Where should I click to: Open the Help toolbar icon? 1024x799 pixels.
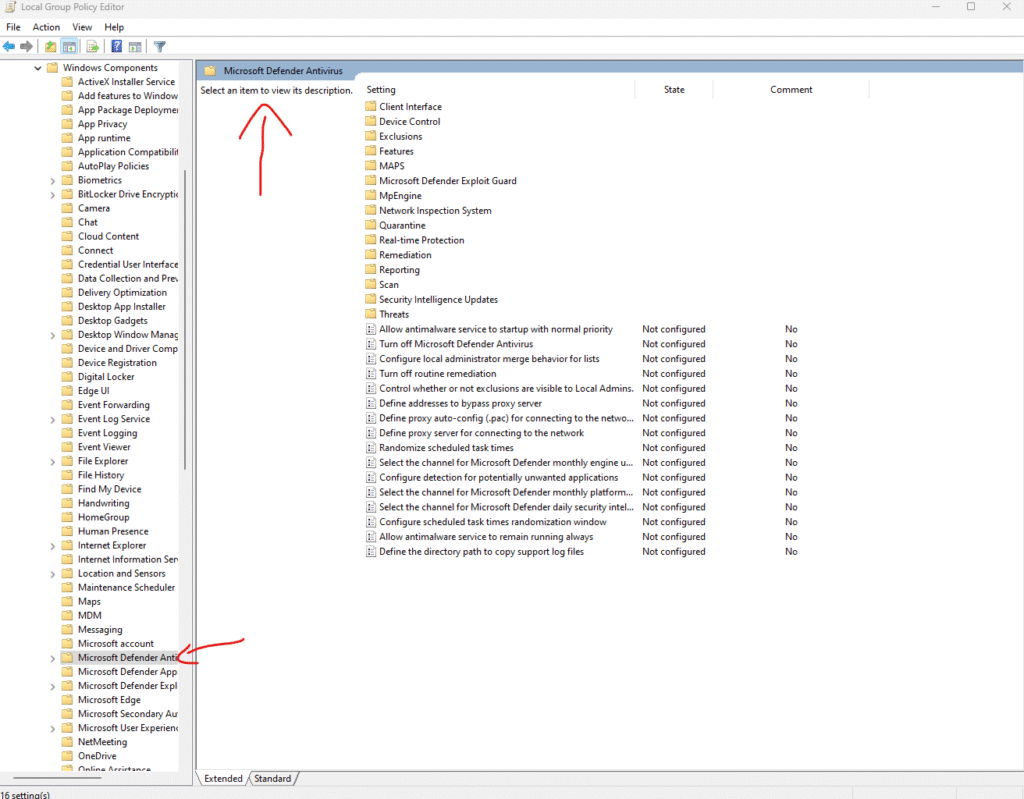[116, 46]
